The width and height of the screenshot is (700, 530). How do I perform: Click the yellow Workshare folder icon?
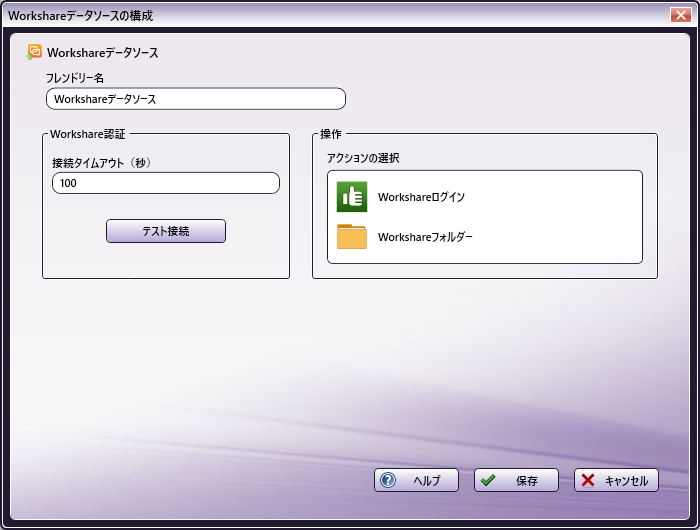(352, 236)
